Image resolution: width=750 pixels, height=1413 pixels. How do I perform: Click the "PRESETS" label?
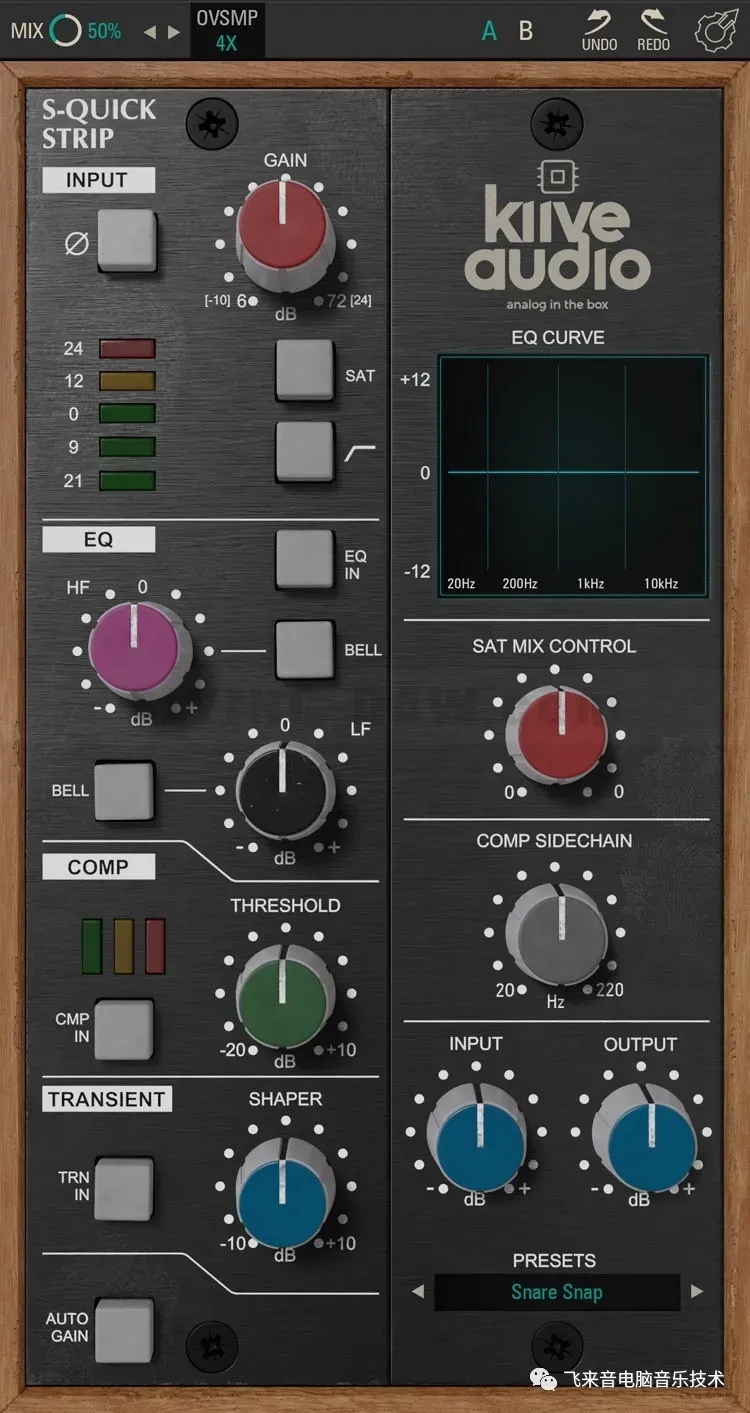tap(554, 1260)
